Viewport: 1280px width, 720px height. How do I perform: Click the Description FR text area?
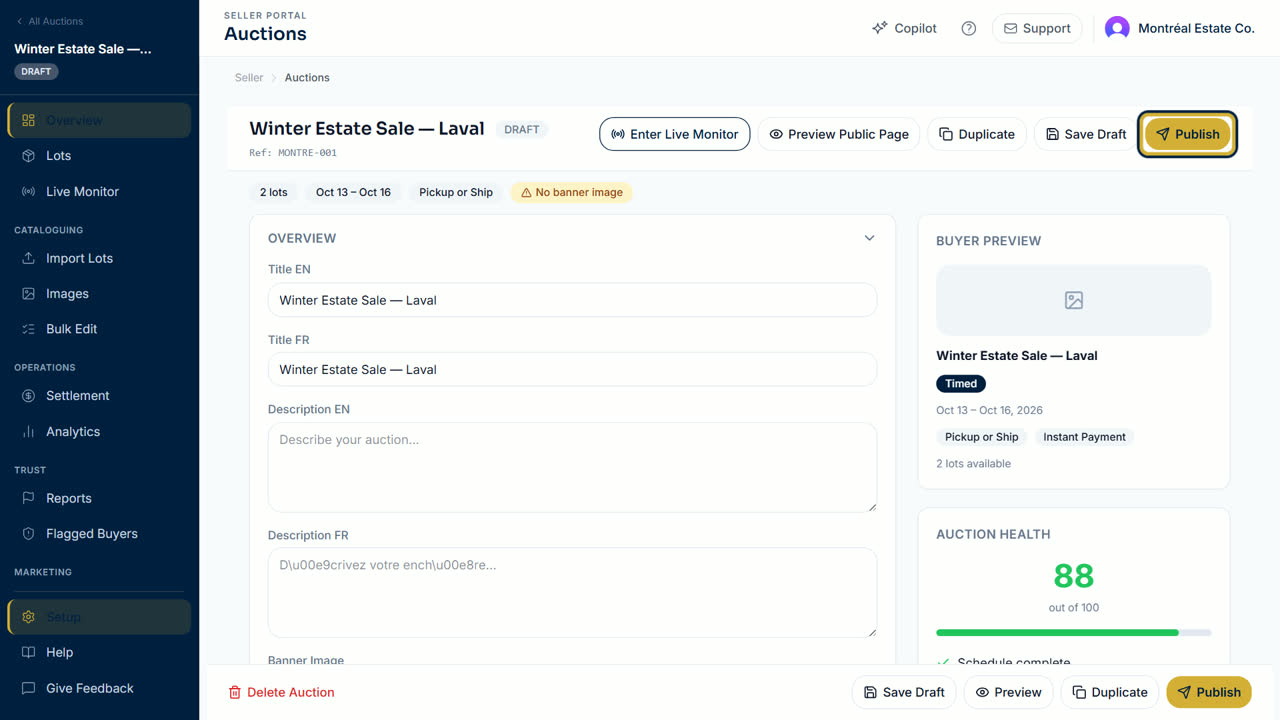(572, 593)
